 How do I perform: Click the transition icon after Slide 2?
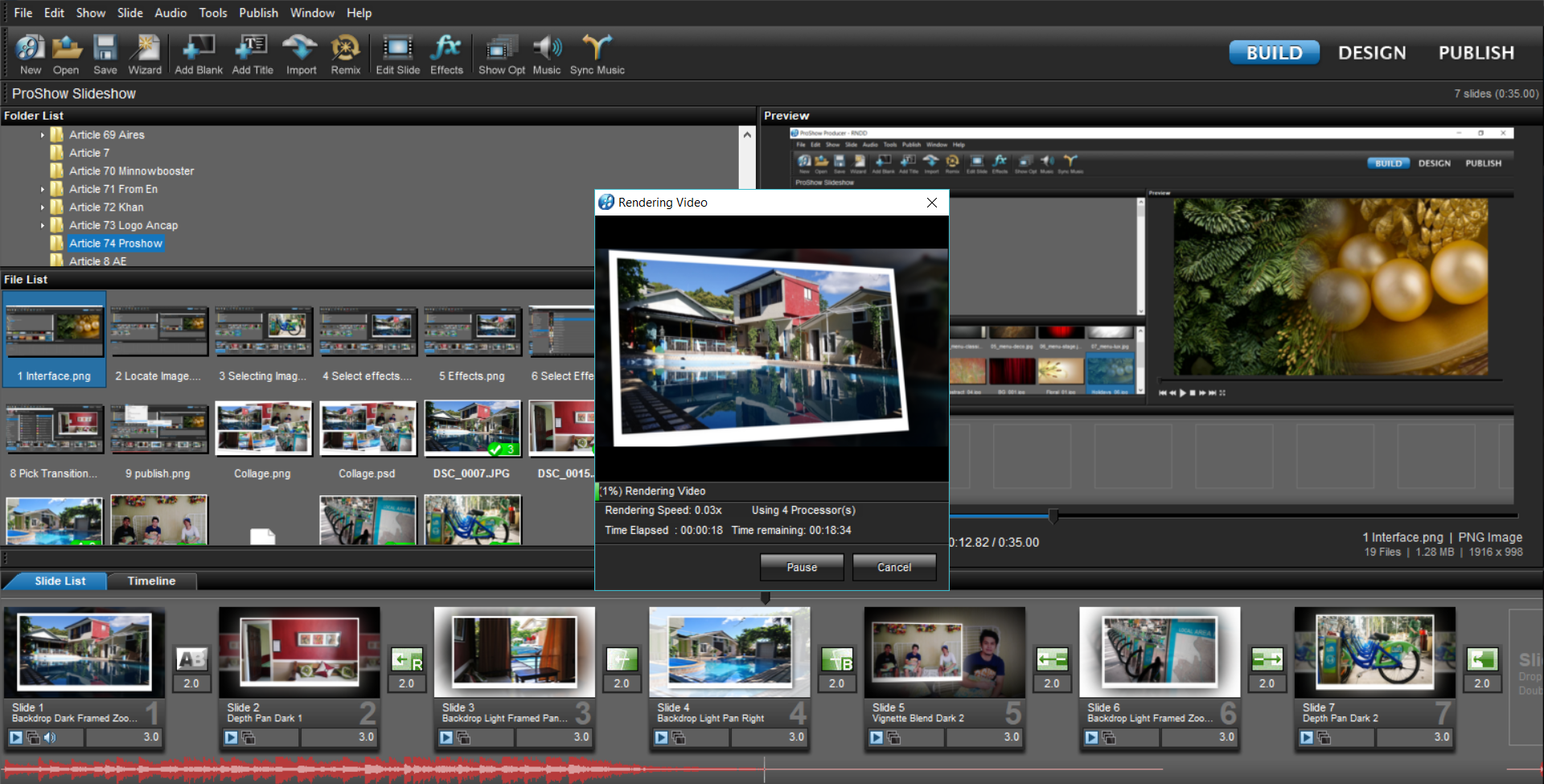[x=407, y=659]
